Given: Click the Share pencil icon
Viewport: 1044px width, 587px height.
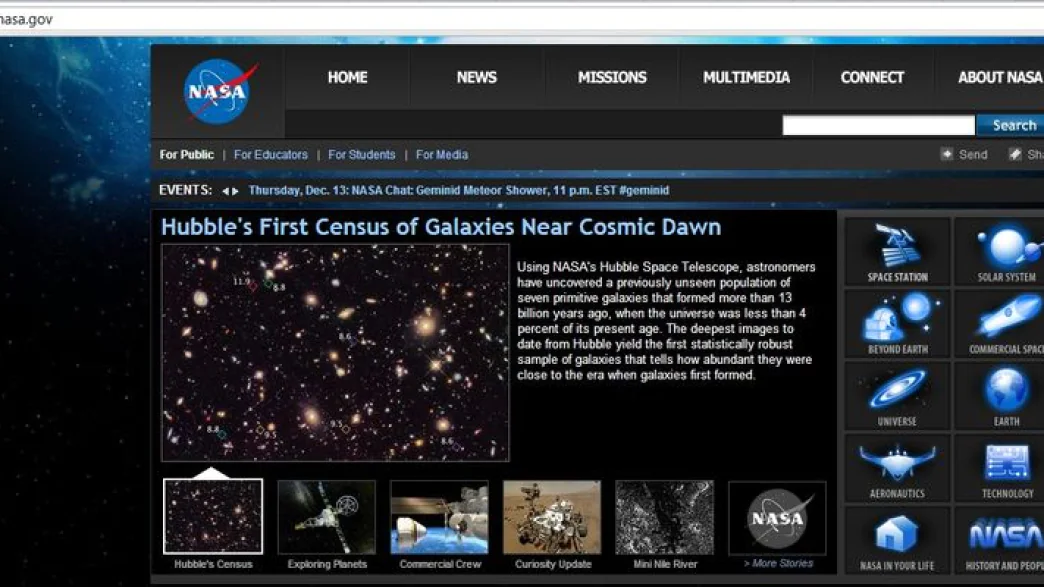Looking at the screenshot, I should (x=1015, y=154).
